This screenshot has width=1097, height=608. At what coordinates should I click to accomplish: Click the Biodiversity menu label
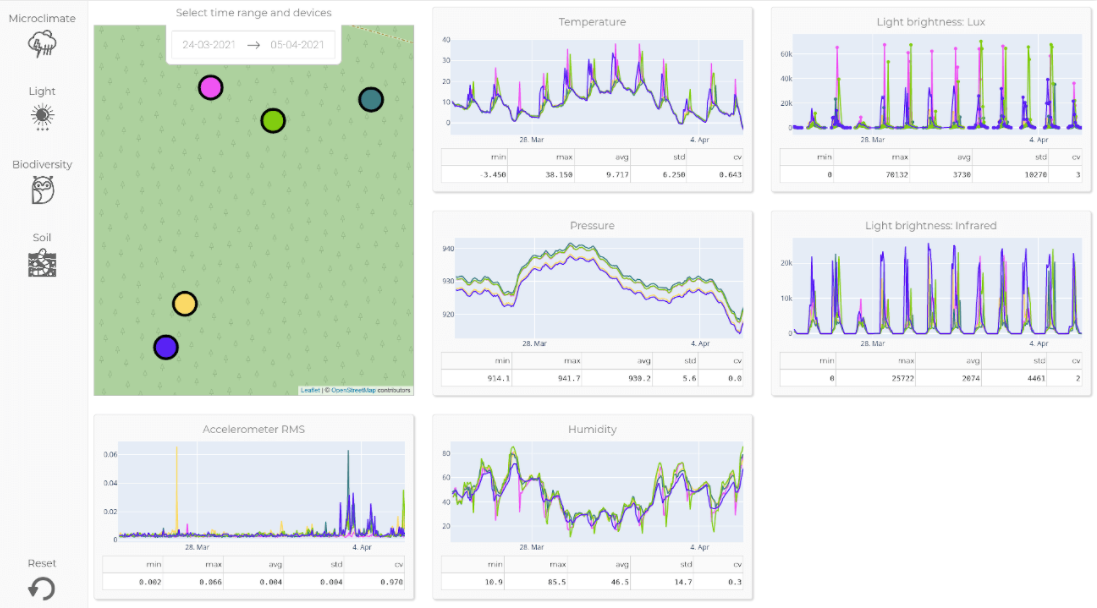[x=42, y=164]
